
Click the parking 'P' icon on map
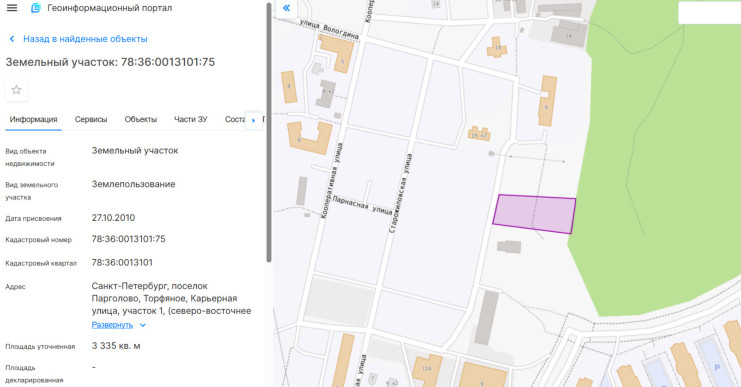point(717,368)
